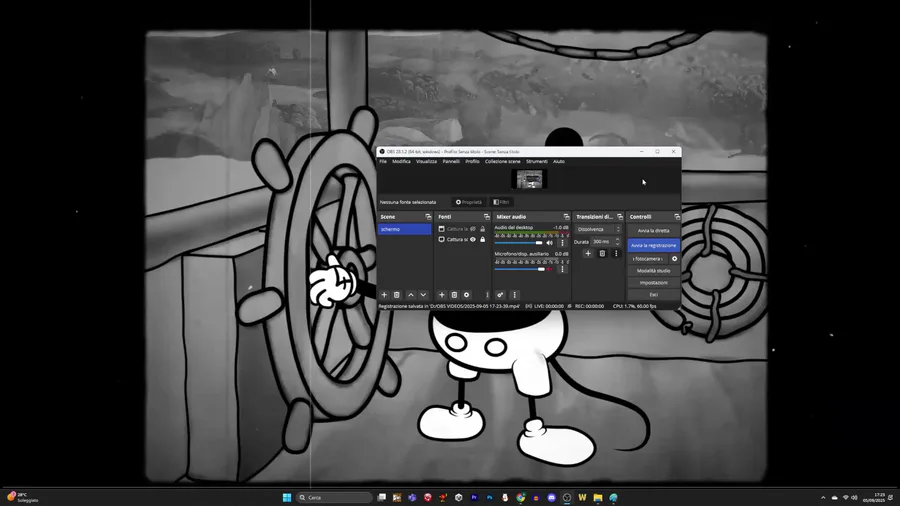The image size is (900, 506).
Task: Undock the Controlli panel
Action: coord(677,217)
